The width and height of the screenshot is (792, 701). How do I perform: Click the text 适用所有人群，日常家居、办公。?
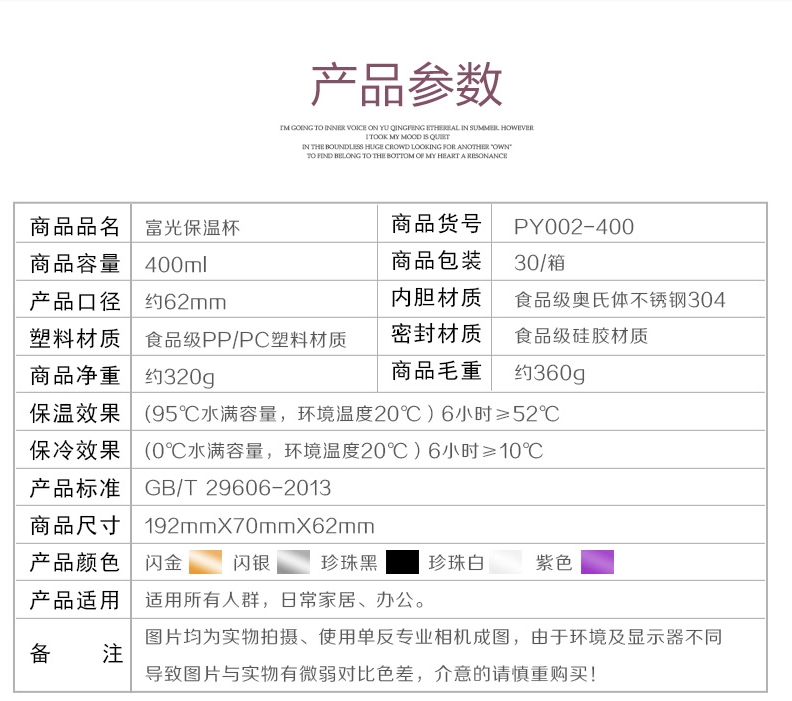coord(286,600)
